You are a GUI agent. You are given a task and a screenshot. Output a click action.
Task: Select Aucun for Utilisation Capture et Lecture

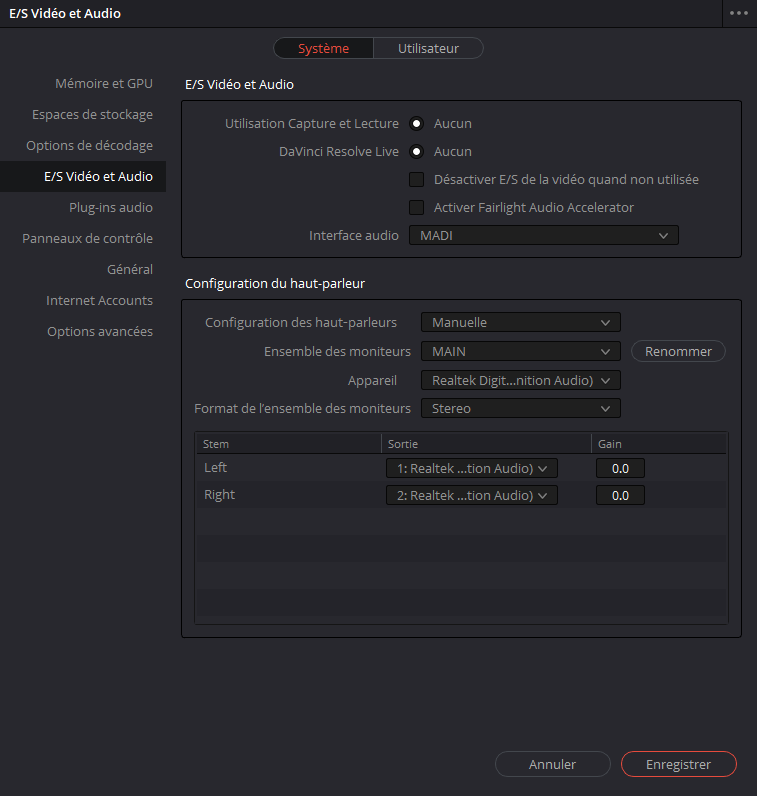tap(416, 123)
